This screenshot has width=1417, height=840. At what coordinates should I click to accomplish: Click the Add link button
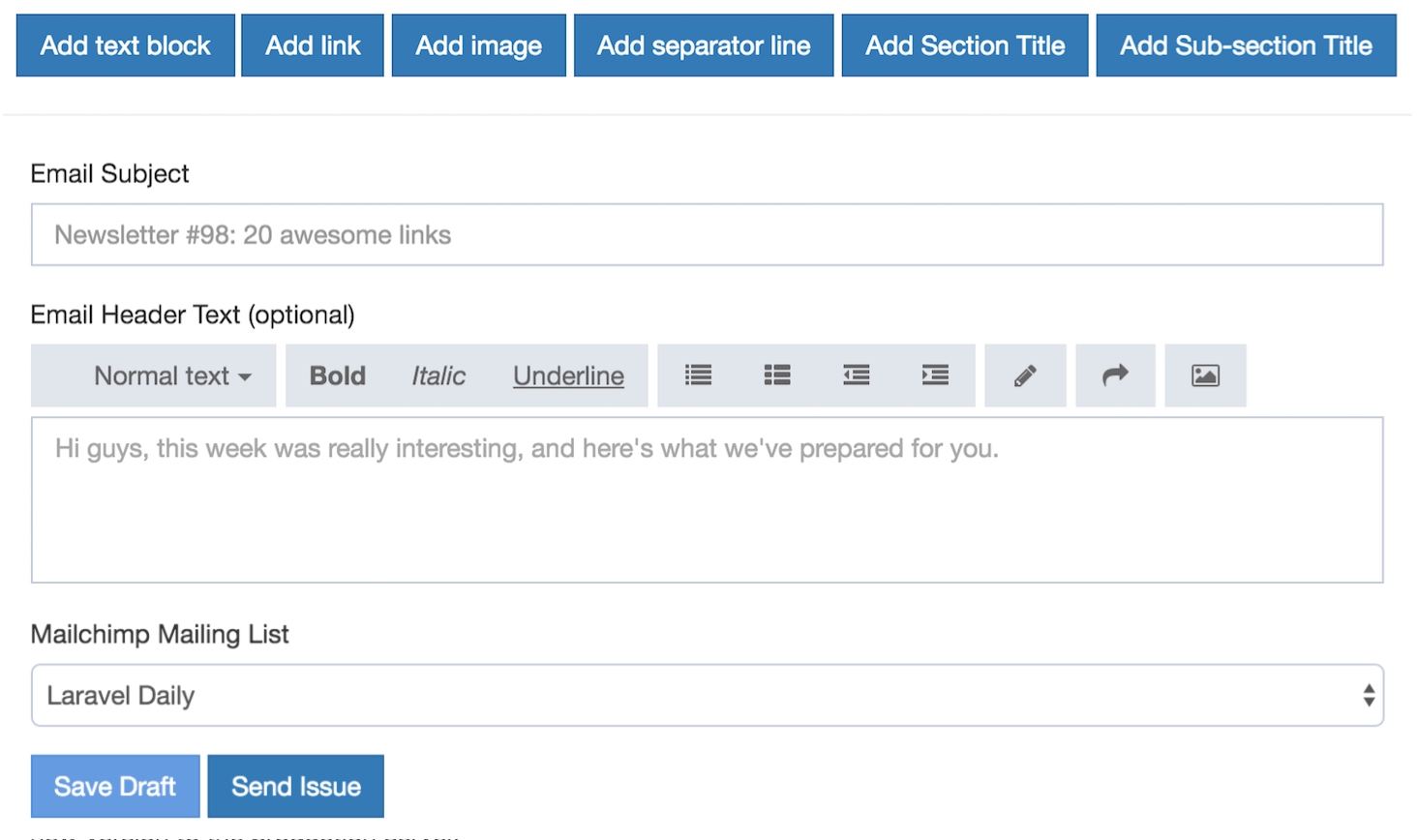313,45
